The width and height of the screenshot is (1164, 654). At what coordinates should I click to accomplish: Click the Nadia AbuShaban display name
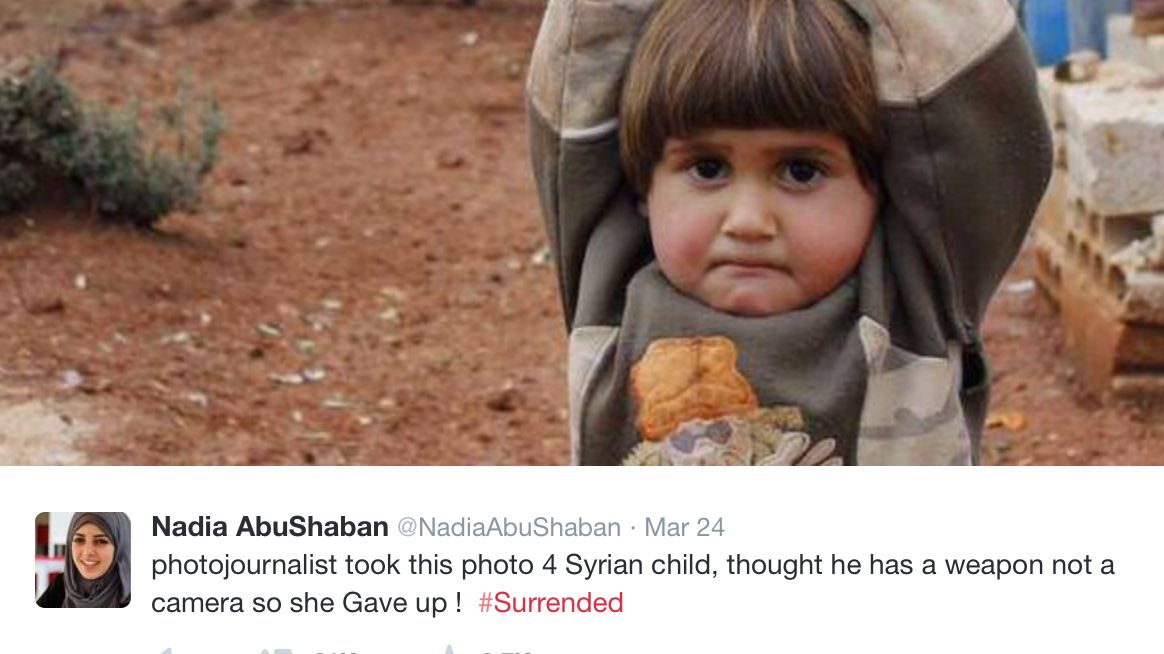click(x=269, y=527)
